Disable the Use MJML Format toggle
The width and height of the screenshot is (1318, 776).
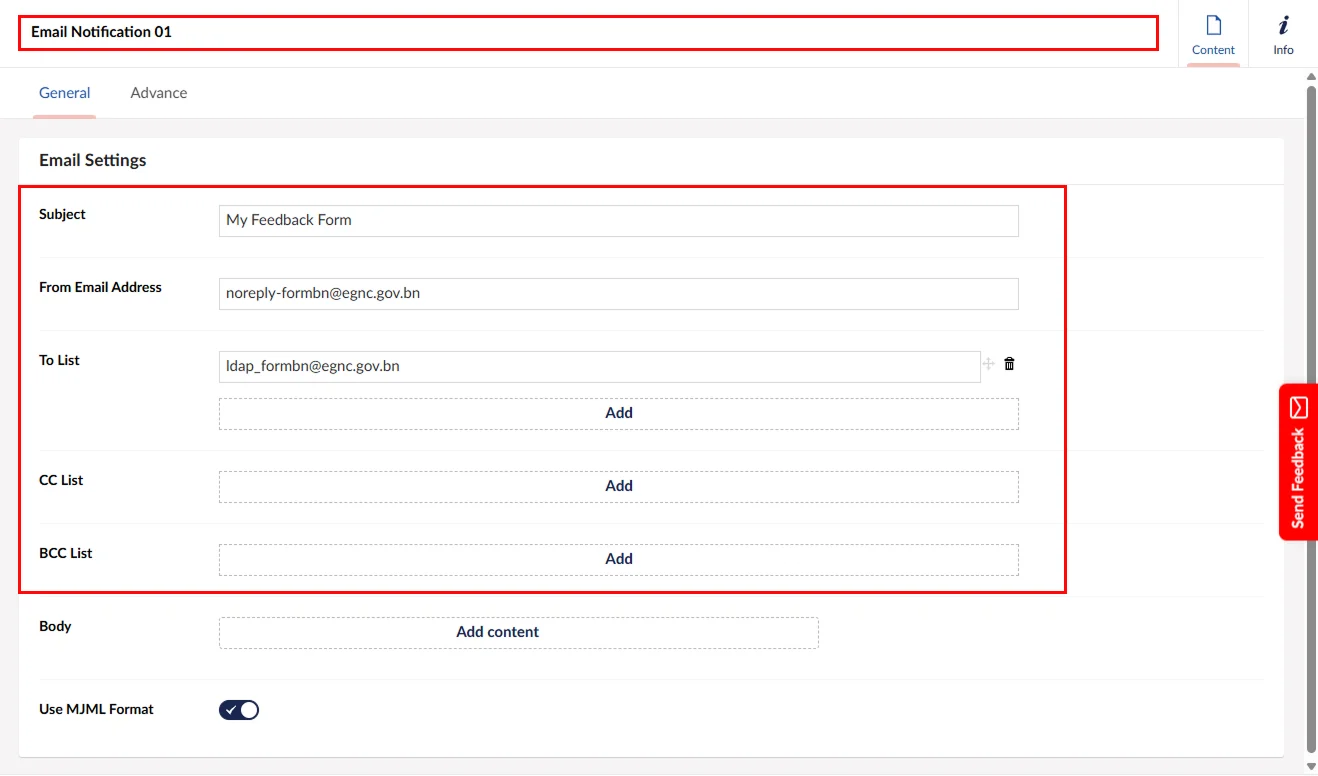pyautogui.click(x=239, y=710)
